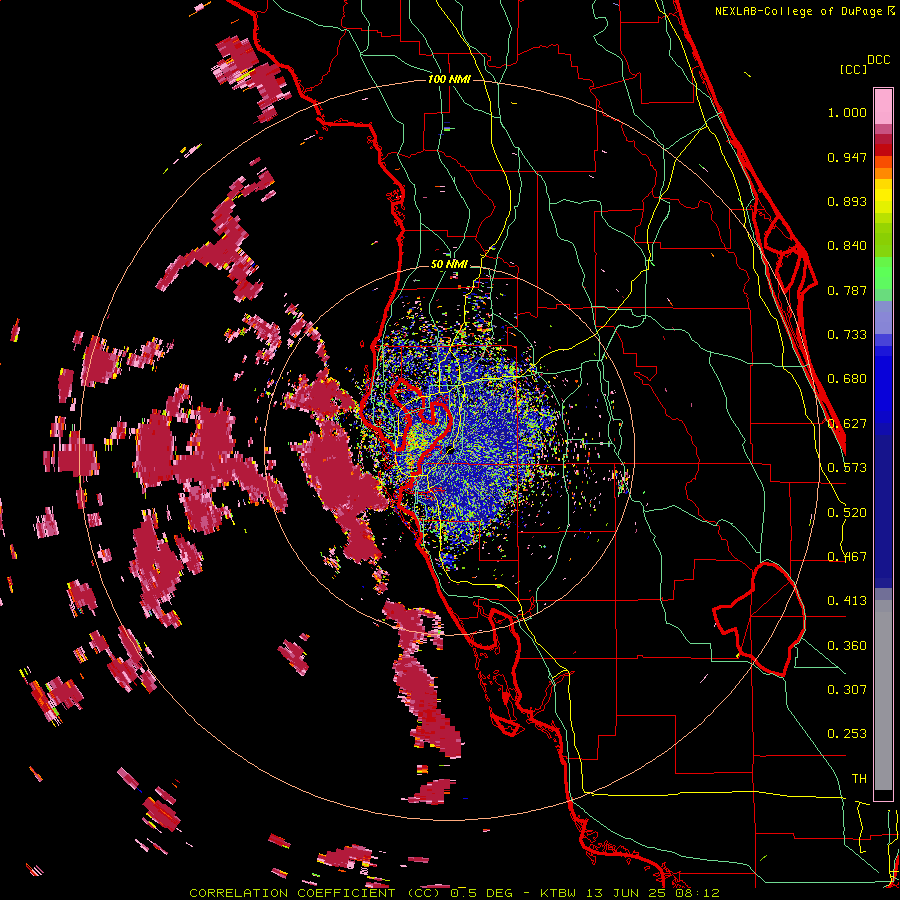Viewport: 900px width, 900px height.
Task: Click the CORRELATION COEFFICIENT caption text
Action: pos(293,894)
